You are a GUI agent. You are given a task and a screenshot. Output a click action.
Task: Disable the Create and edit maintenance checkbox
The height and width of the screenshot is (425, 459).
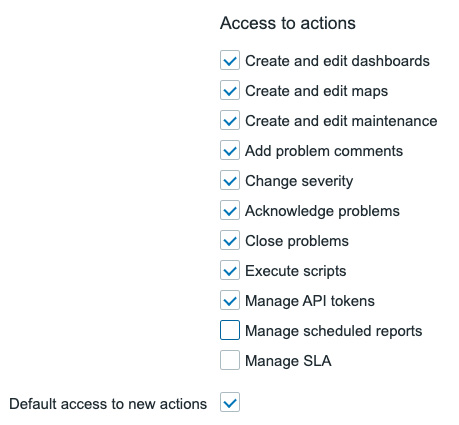230,120
